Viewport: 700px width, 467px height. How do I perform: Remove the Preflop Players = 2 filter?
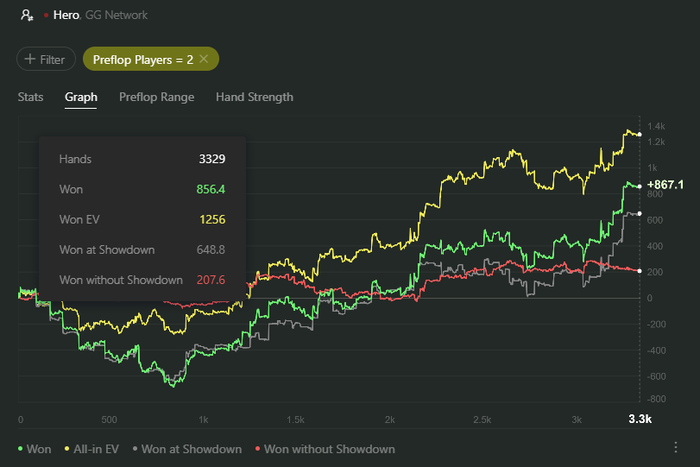pos(204,59)
